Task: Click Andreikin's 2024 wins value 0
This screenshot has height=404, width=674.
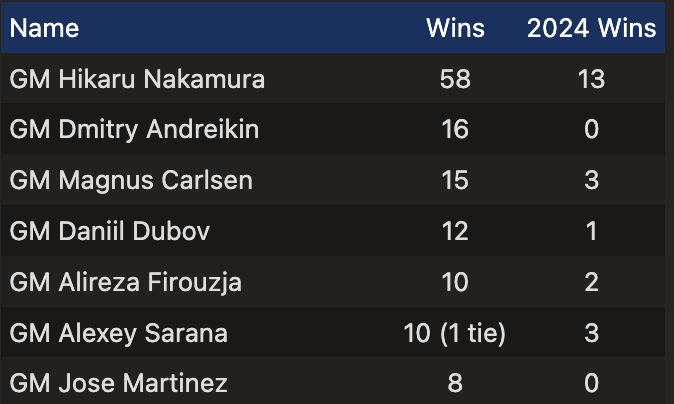Action: point(592,130)
